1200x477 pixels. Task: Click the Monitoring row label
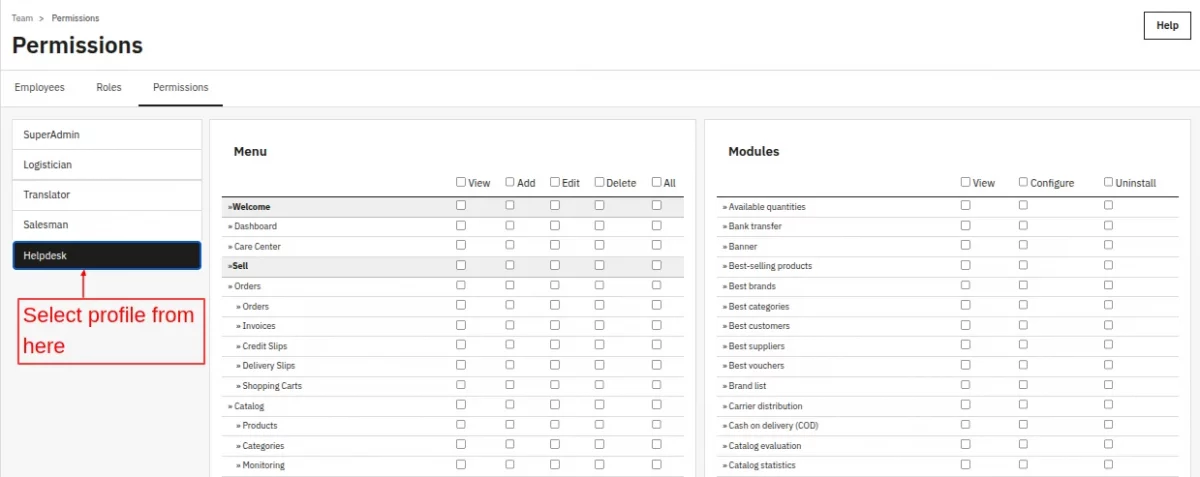pos(260,466)
